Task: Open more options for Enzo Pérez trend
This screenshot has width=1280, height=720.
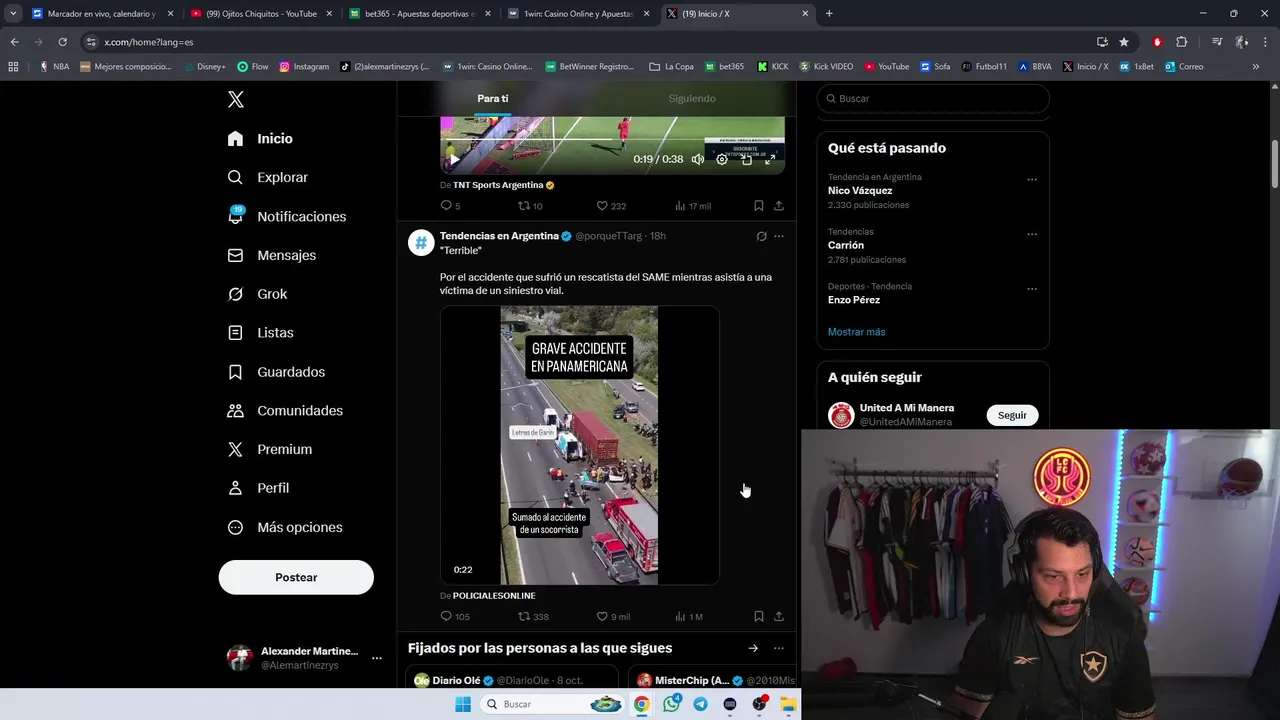Action: (1032, 289)
